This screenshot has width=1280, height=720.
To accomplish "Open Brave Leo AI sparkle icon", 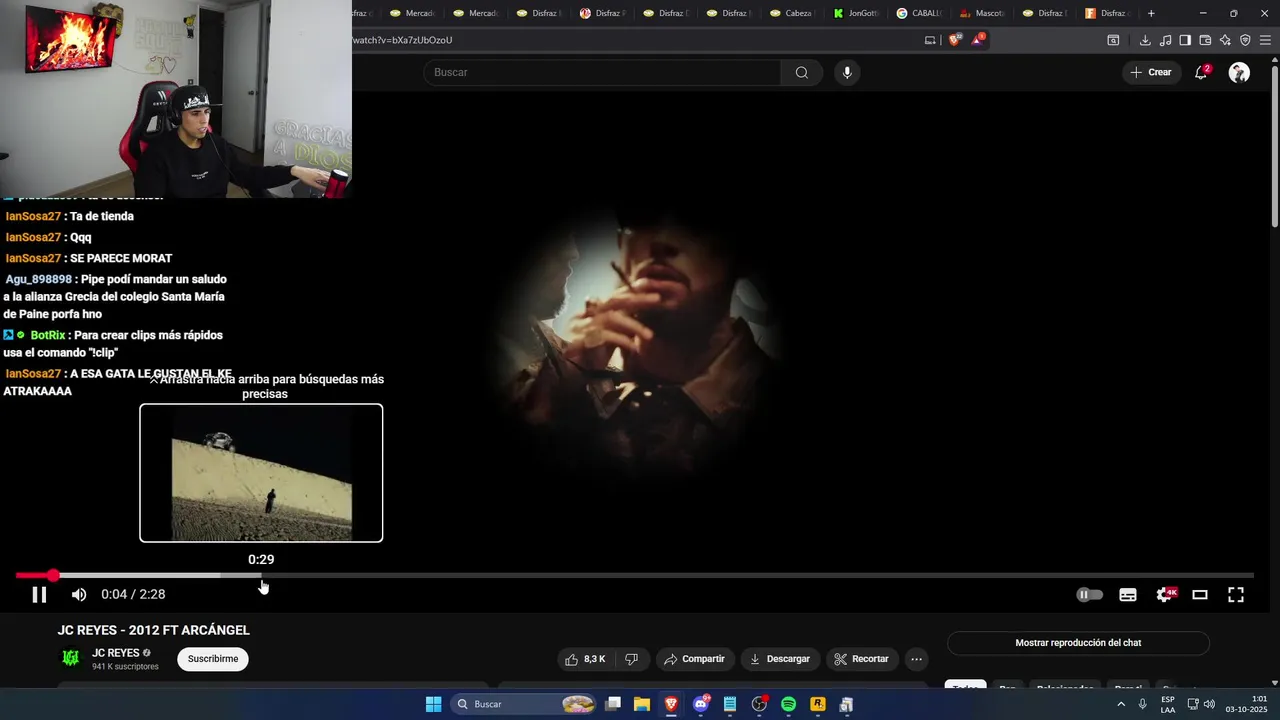I will coord(1225,40).
